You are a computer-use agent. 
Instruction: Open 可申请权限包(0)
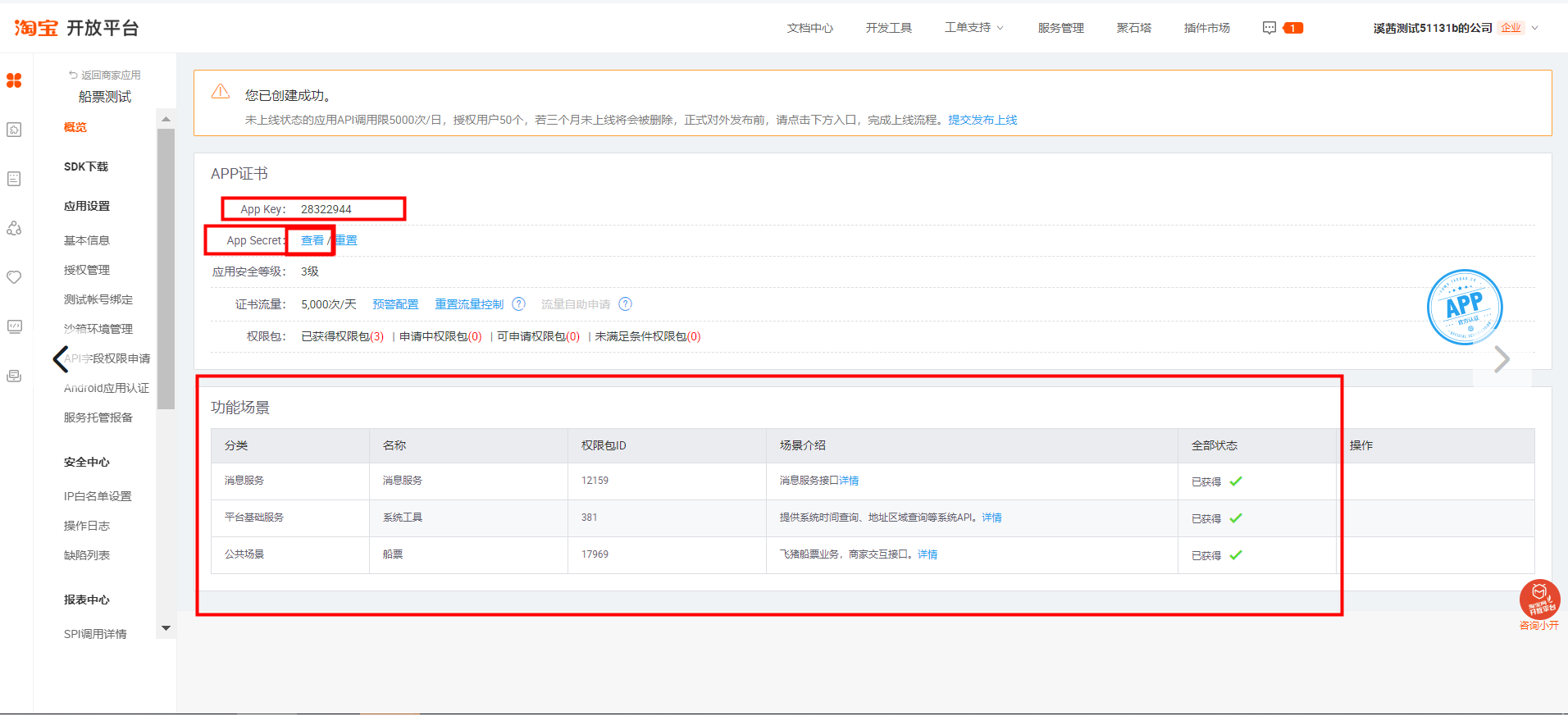click(538, 336)
